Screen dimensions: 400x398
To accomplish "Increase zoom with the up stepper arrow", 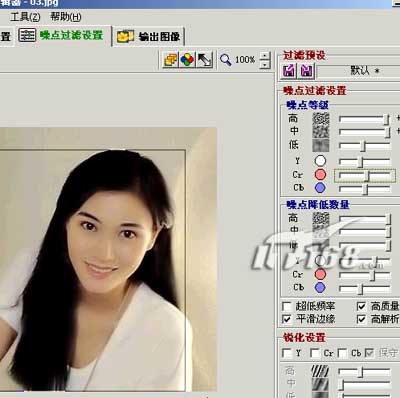I will point(265,56).
